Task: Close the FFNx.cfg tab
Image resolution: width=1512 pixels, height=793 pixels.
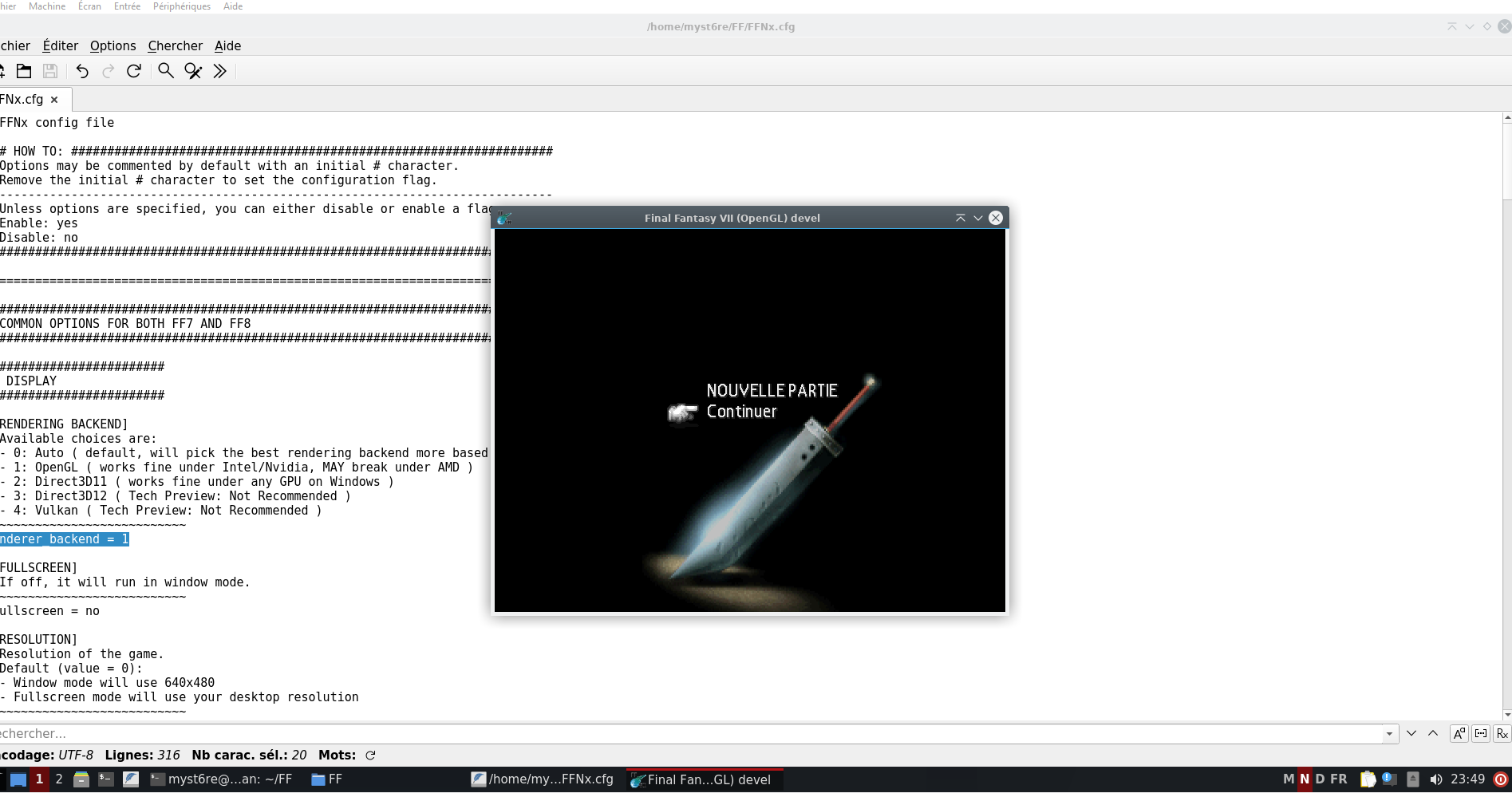Action: click(54, 100)
